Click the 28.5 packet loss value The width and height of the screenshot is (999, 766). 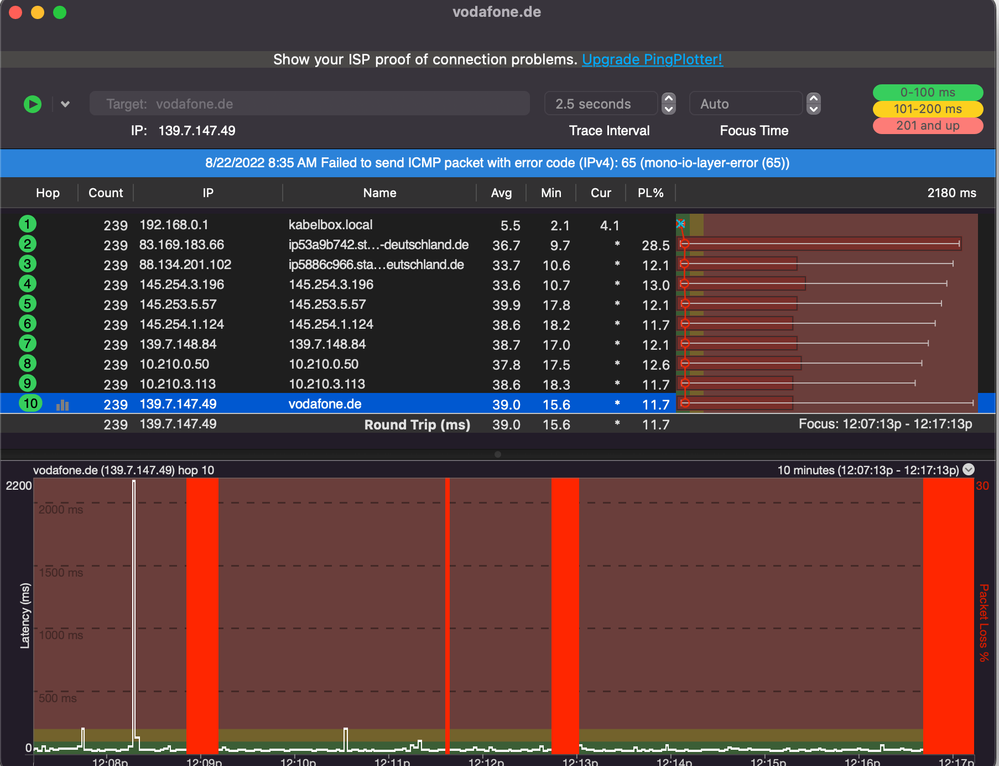tap(656, 245)
